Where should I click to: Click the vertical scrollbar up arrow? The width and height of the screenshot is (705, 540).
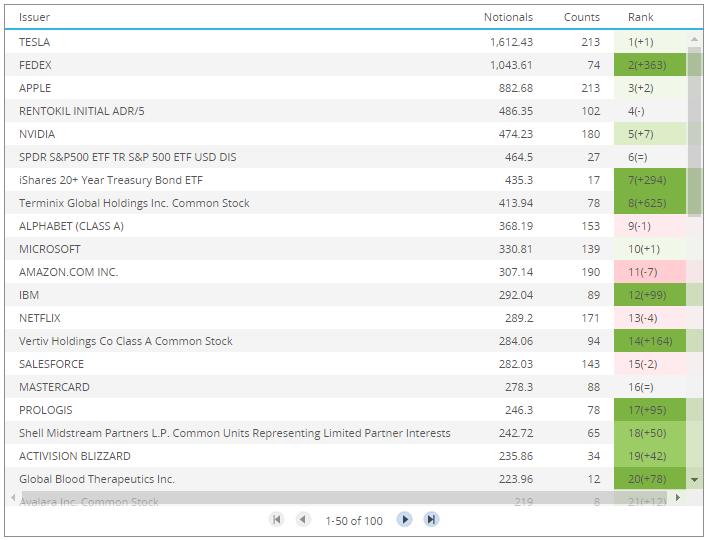pos(695,39)
